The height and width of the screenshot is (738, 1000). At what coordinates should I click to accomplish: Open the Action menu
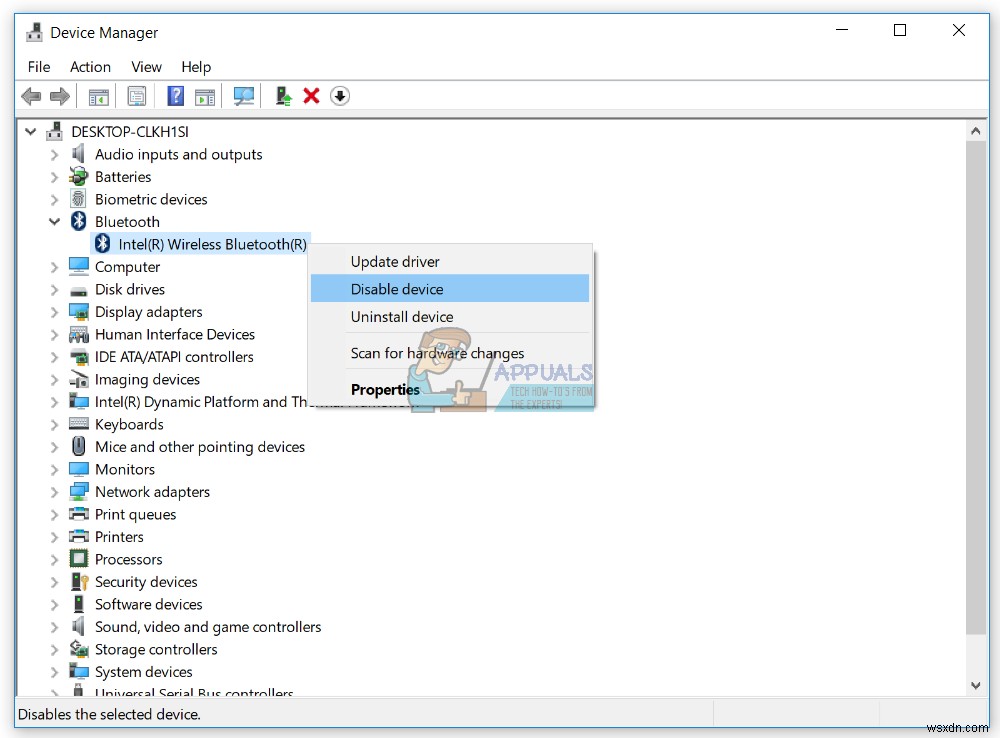click(90, 66)
